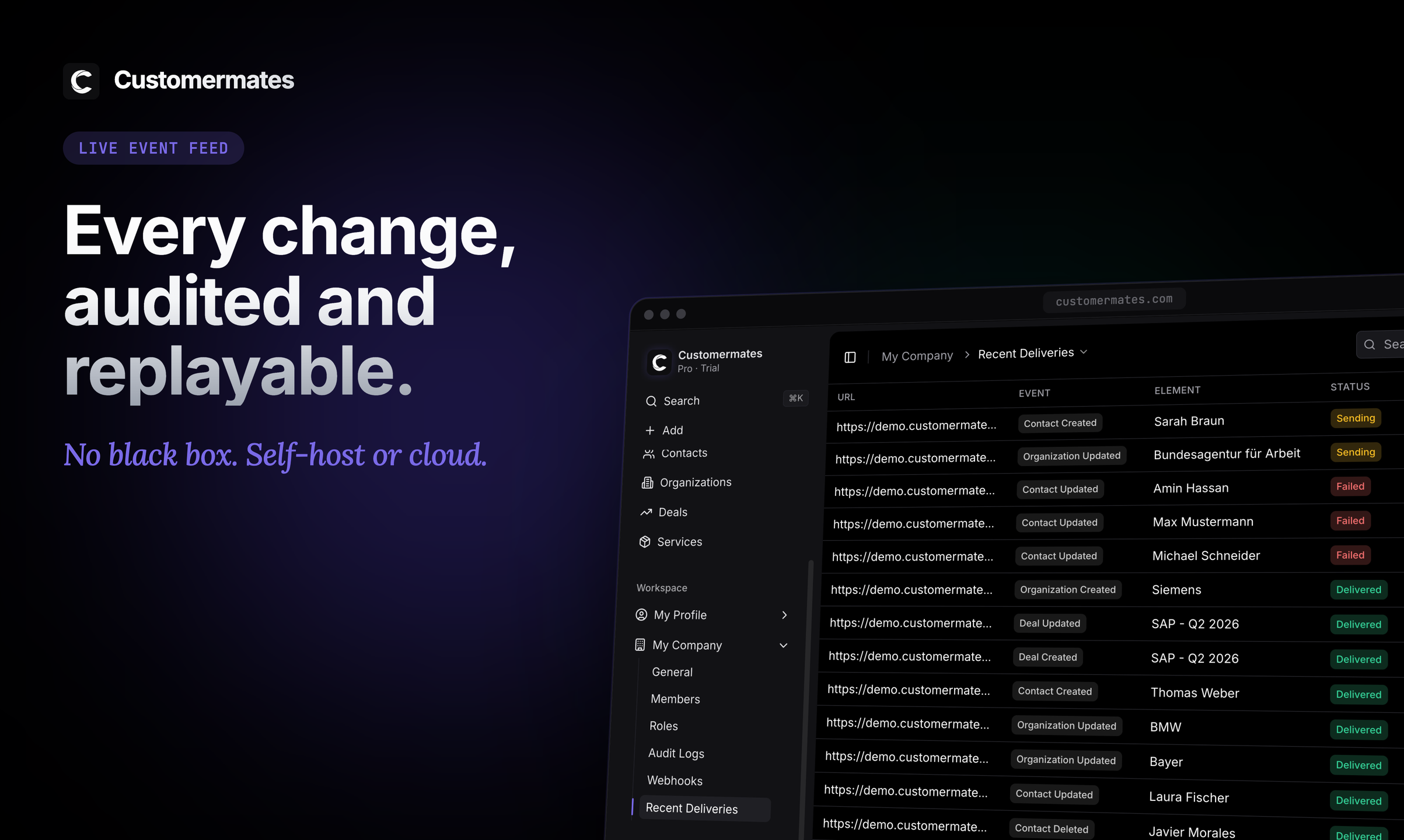This screenshot has height=840, width=1404.
Task: Click the Customermates logo icon at top left
Action: pyautogui.click(x=81, y=81)
